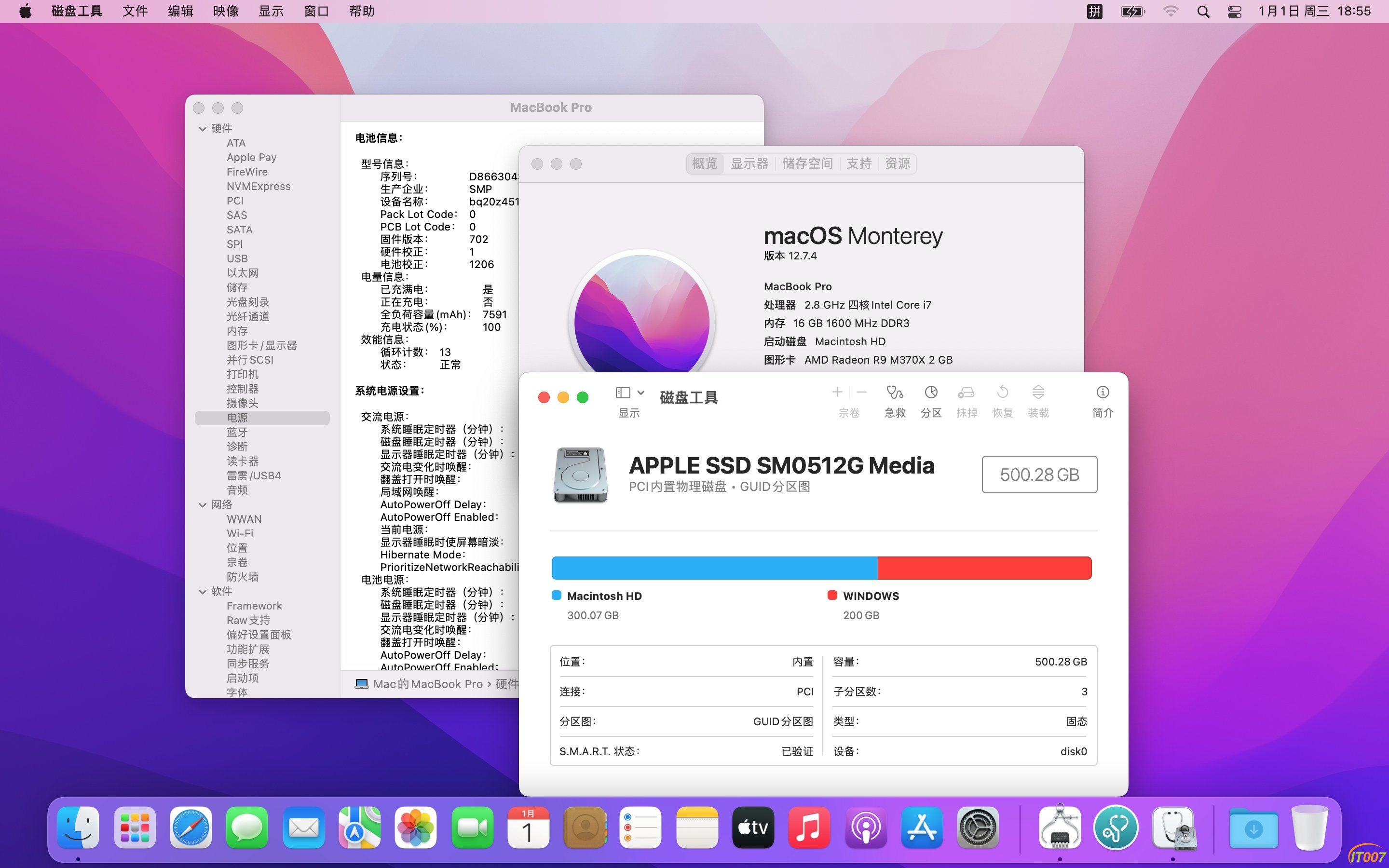Switch to the 资源 (Resources) tab
Viewport: 1389px width, 868px height.
pyautogui.click(x=897, y=163)
